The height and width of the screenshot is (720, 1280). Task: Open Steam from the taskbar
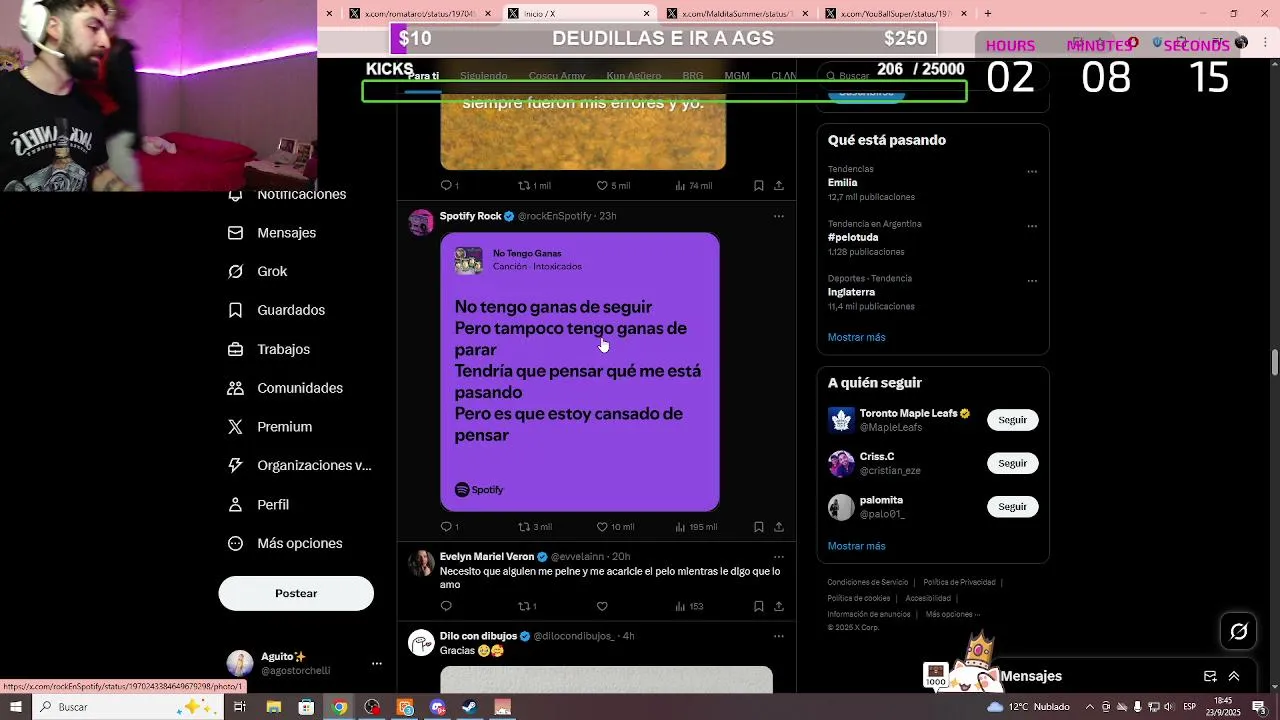click(469, 707)
